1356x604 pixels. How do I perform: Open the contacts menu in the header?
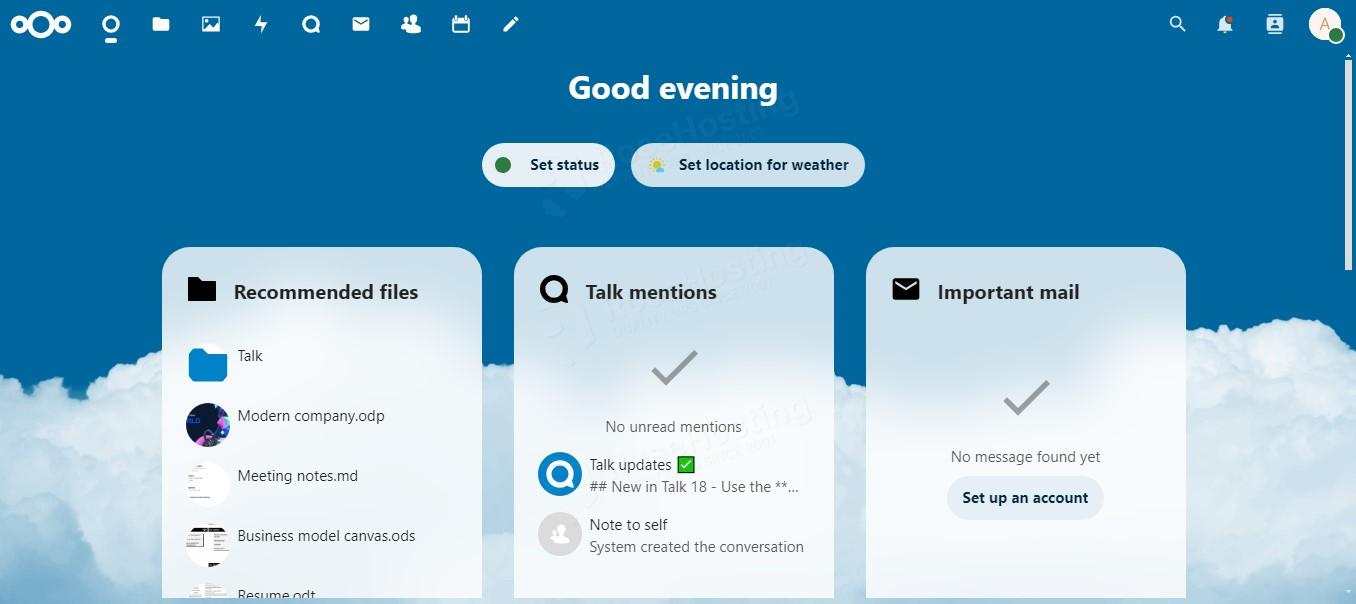1274,24
